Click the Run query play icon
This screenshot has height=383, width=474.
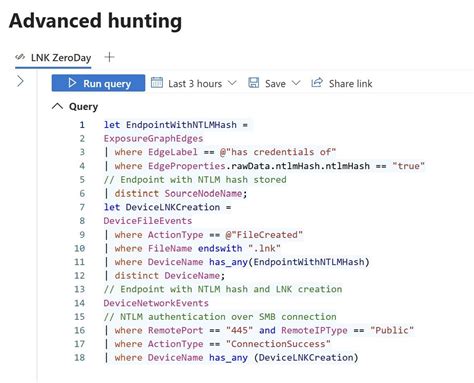[x=72, y=83]
